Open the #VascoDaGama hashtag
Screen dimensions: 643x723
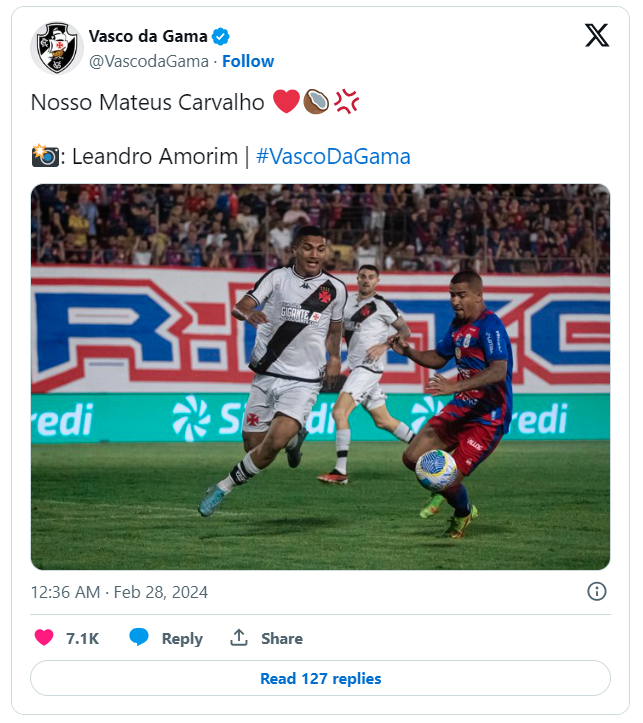[x=333, y=157]
